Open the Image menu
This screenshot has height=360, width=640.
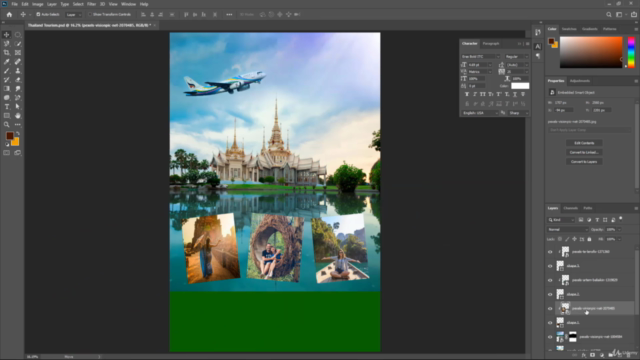click(38, 4)
